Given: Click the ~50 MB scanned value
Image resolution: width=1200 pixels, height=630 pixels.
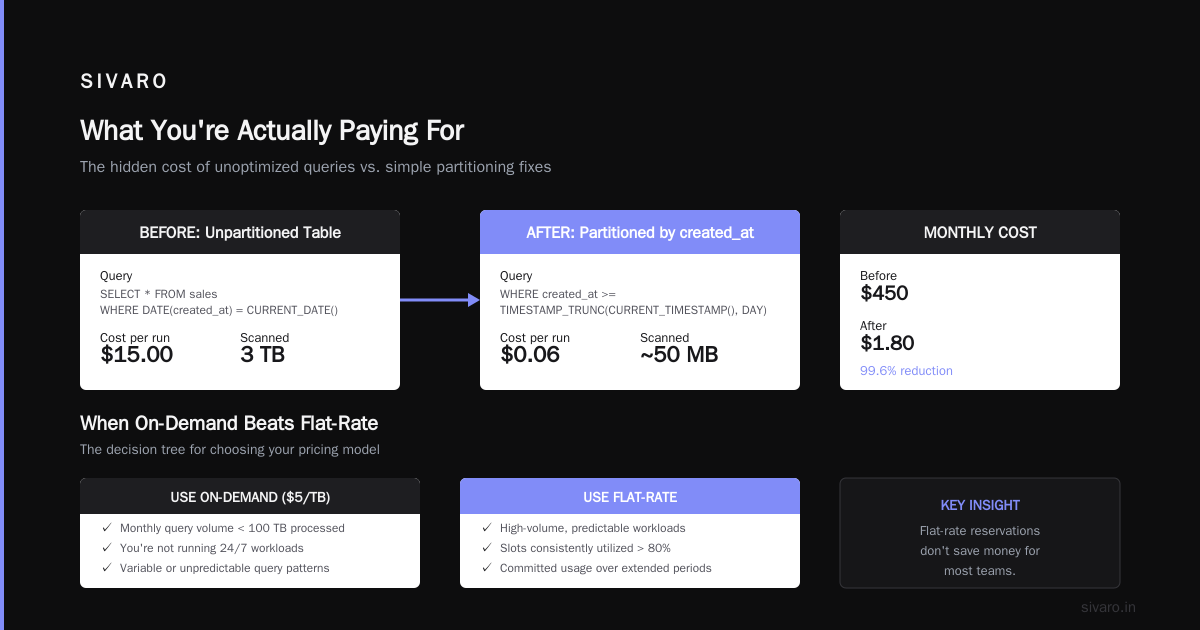Looking at the screenshot, I should 679,354.
